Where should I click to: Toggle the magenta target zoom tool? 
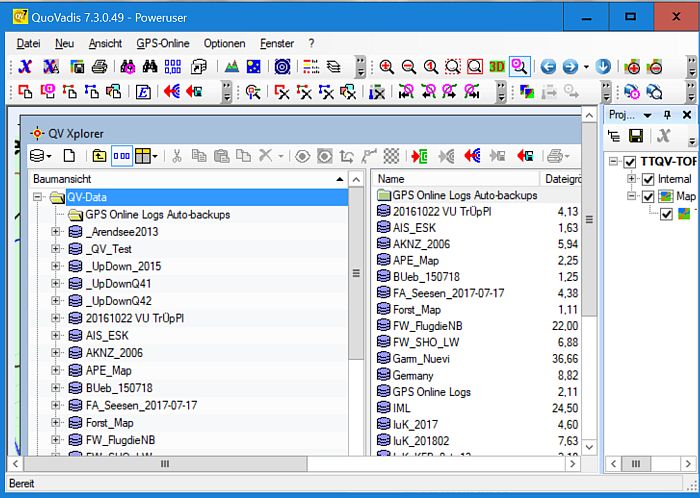pyautogui.click(x=520, y=67)
